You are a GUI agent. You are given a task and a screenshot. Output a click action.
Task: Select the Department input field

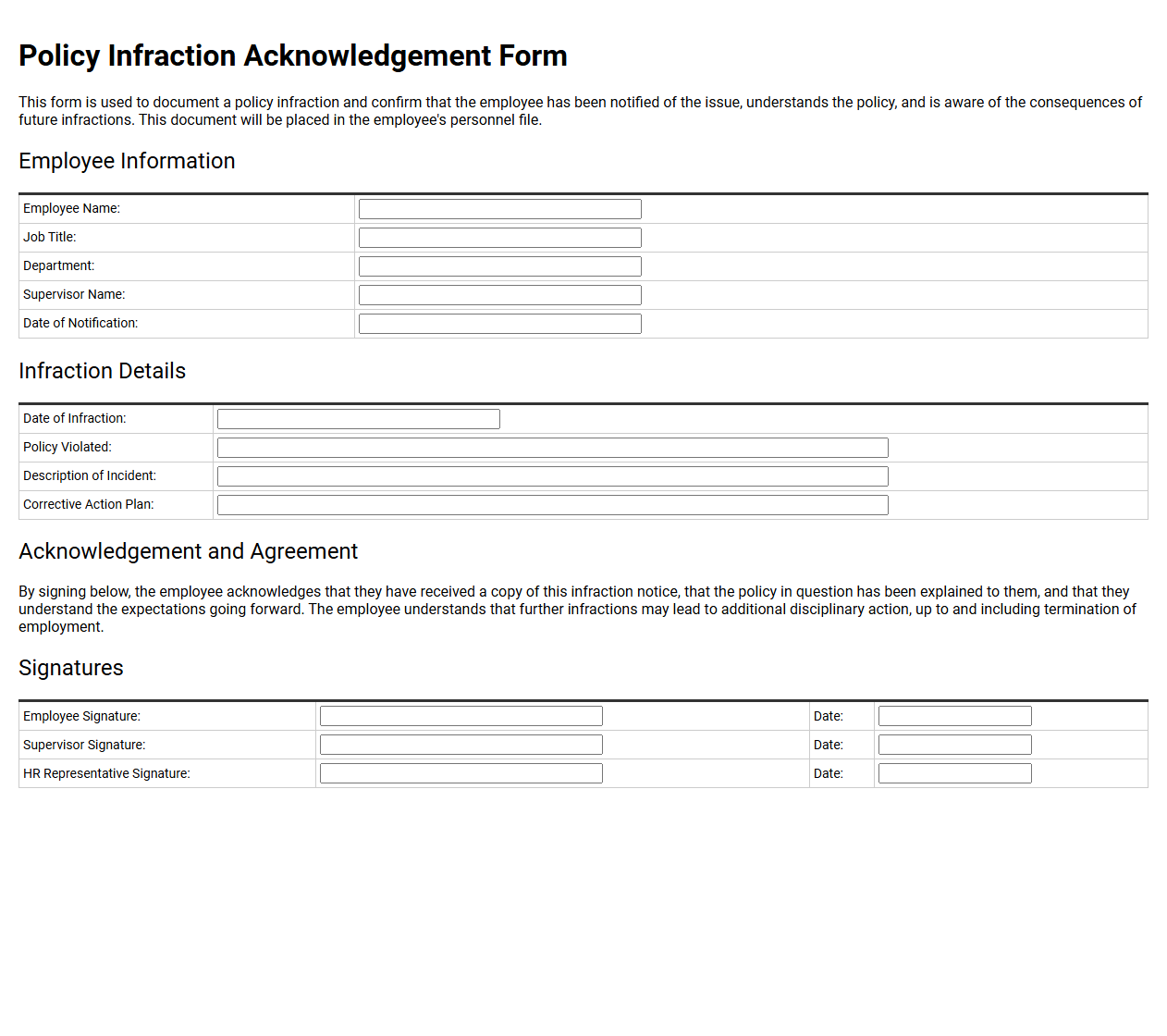point(499,266)
